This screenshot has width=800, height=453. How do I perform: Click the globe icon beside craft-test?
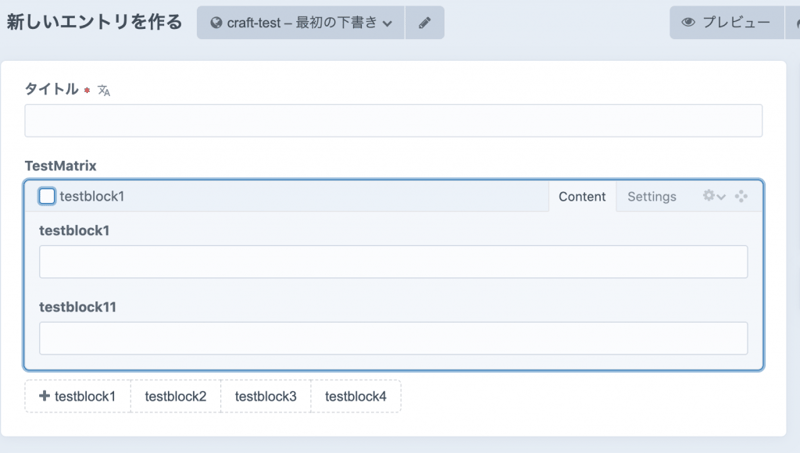(215, 23)
